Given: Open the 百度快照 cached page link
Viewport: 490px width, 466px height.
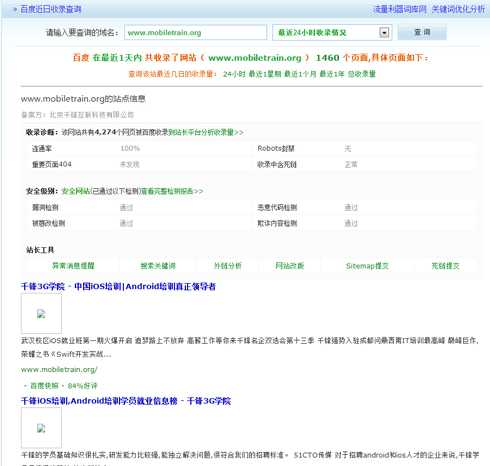Looking at the screenshot, I should [44, 386].
